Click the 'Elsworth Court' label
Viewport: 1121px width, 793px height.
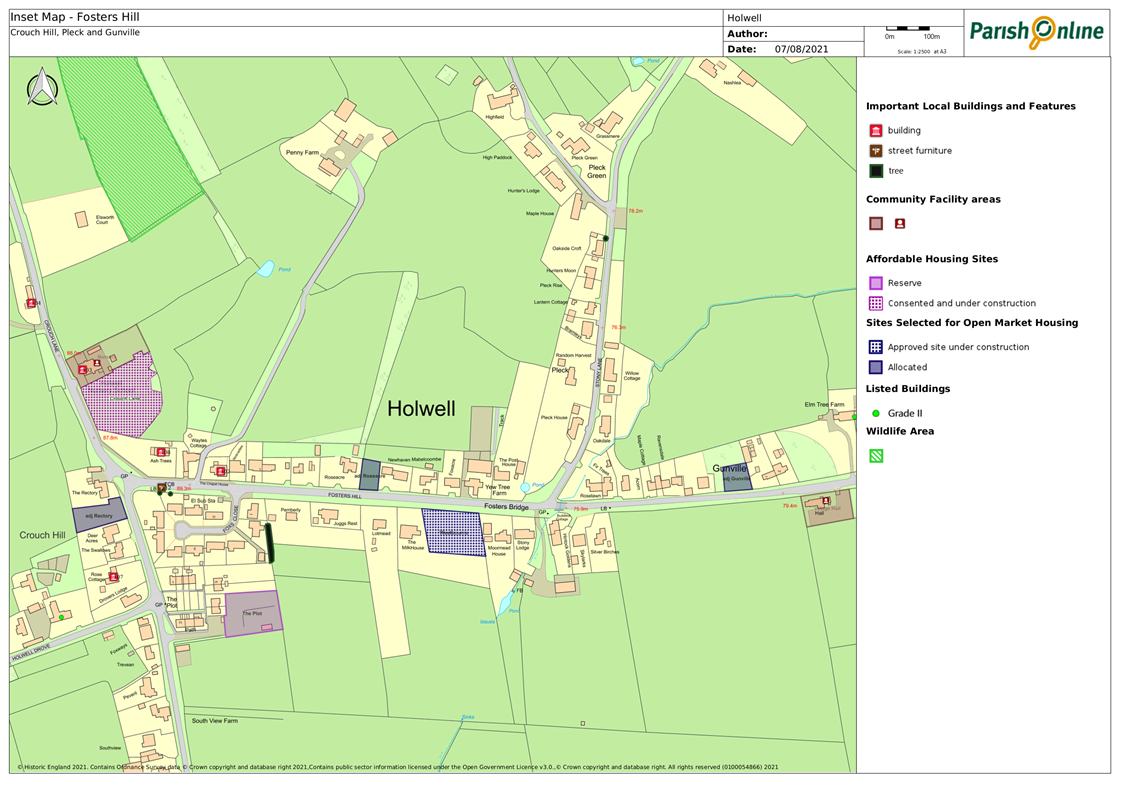click(105, 220)
